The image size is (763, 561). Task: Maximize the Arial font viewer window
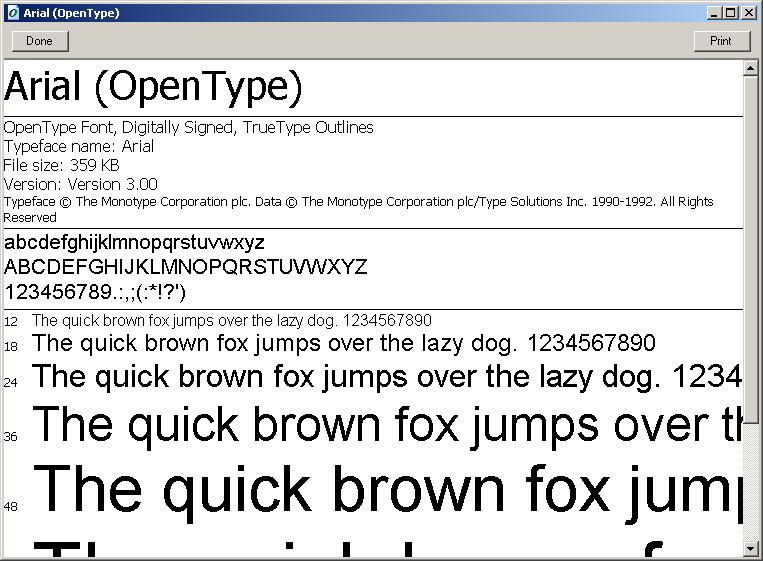point(730,13)
